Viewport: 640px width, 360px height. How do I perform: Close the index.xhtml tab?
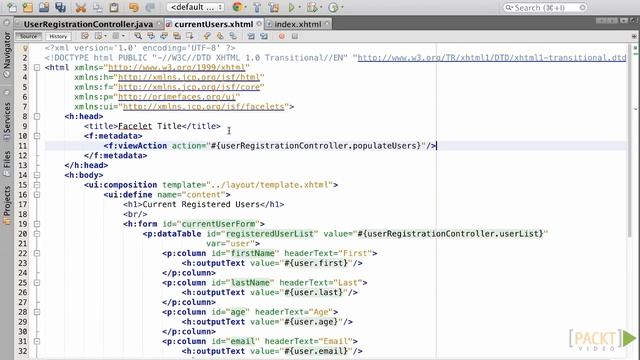(x=327, y=24)
